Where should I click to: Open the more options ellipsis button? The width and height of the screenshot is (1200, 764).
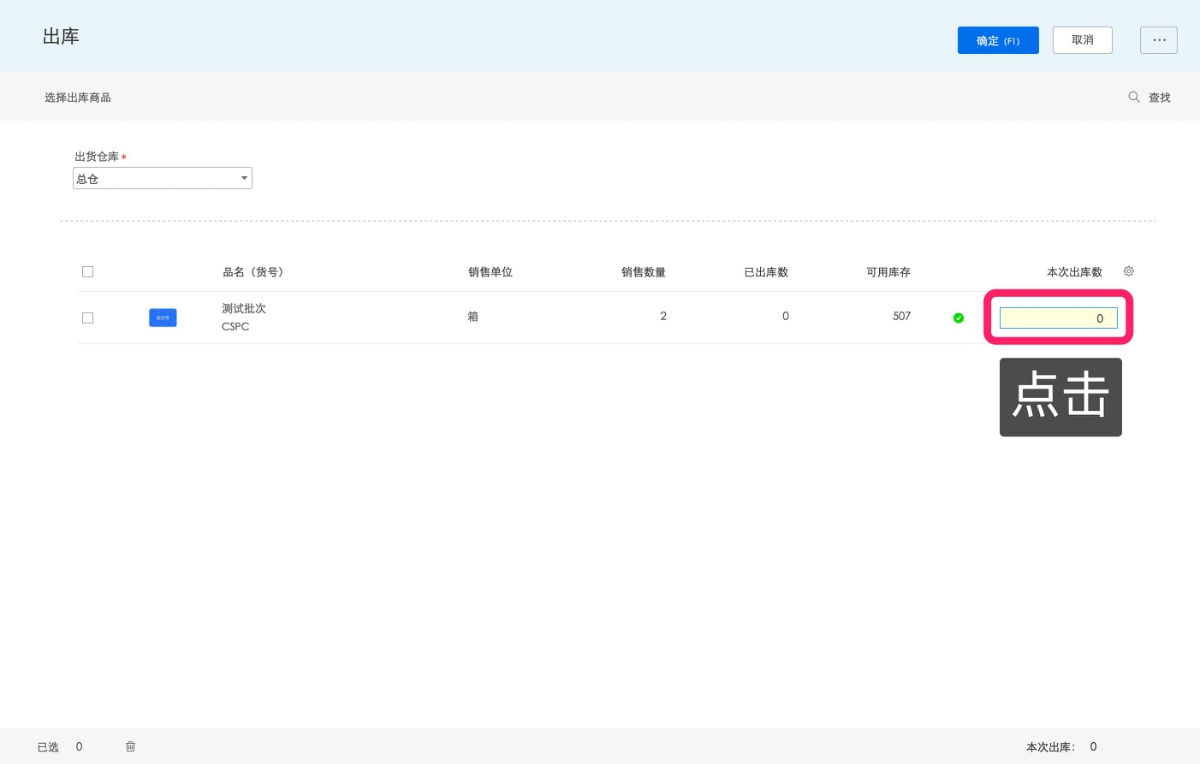pyautogui.click(x=1159, y=40)
